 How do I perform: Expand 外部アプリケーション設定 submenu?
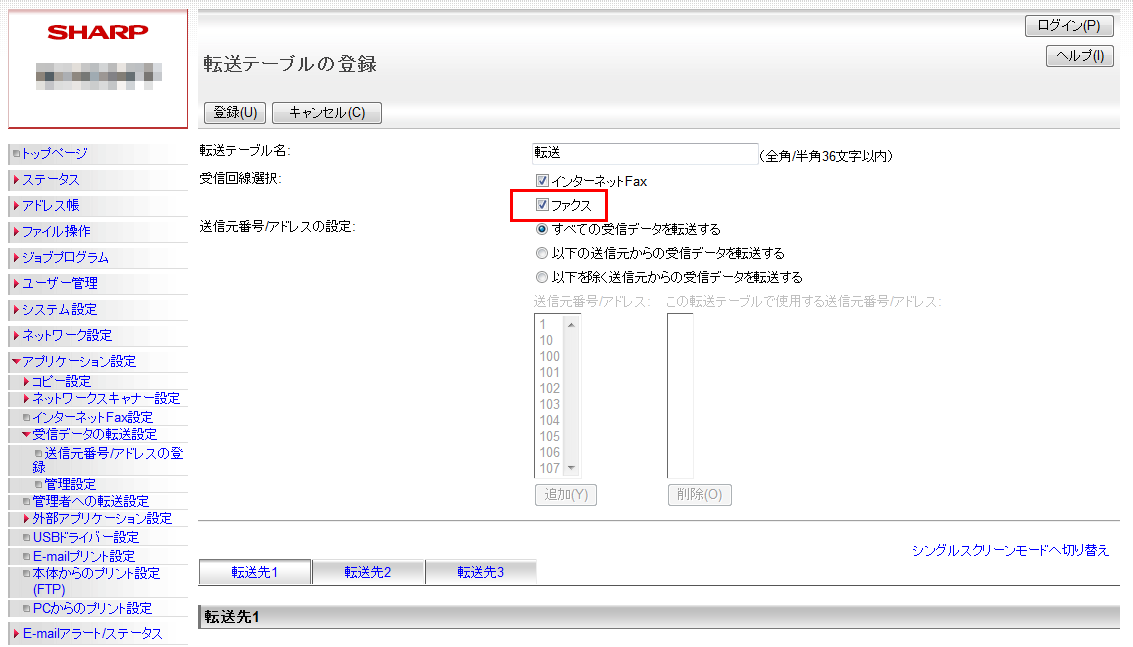102,518
